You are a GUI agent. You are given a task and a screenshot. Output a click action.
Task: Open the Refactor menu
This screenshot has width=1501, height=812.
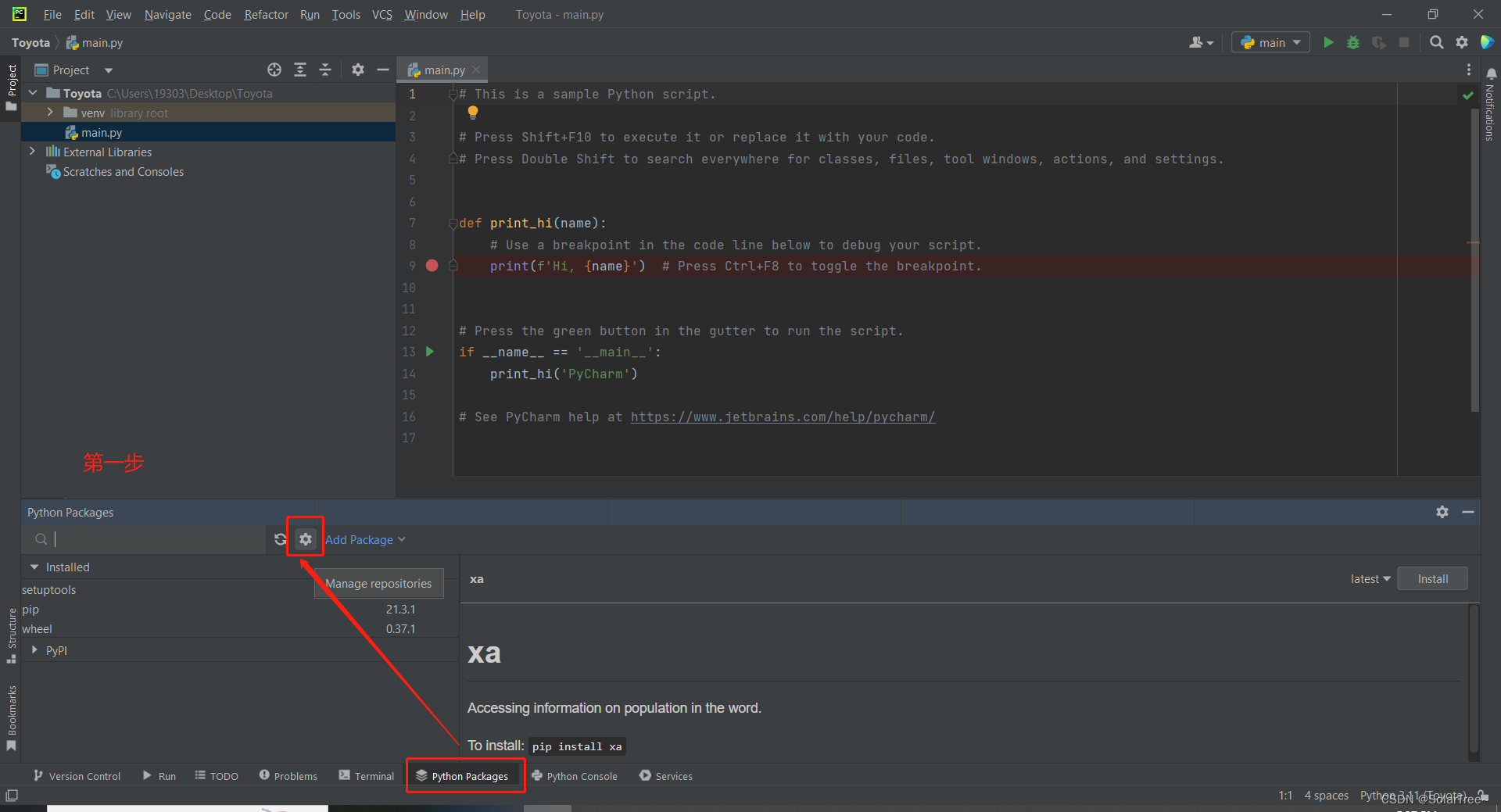tap(266, 14)
